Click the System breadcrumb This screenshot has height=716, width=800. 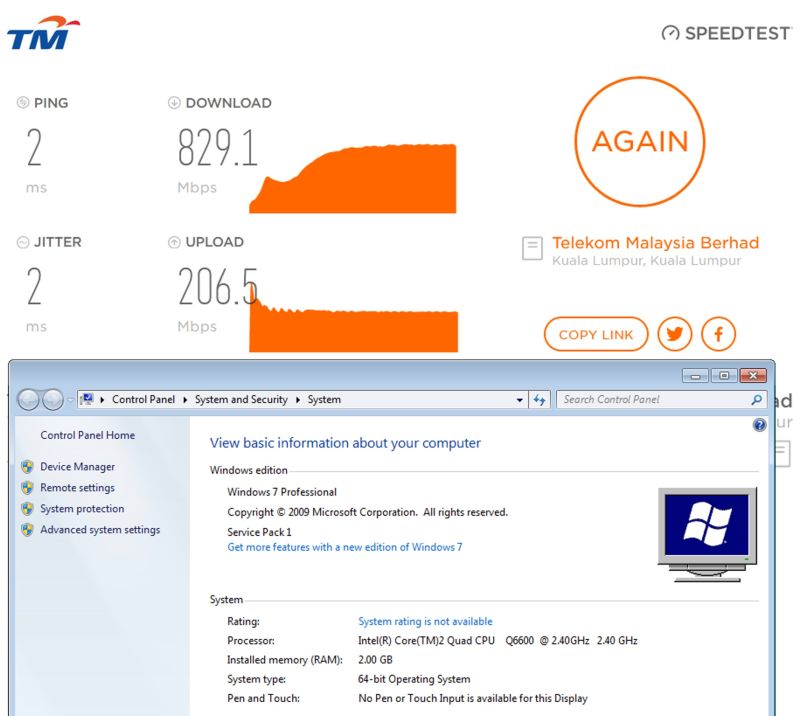324,399
